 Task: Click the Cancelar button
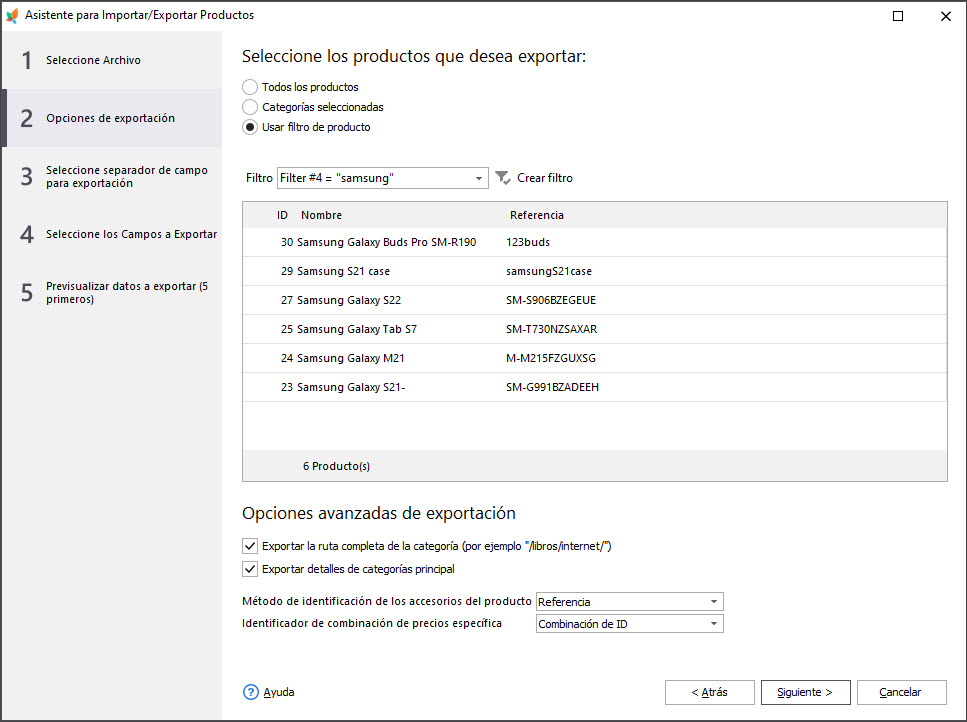point(901,692)
